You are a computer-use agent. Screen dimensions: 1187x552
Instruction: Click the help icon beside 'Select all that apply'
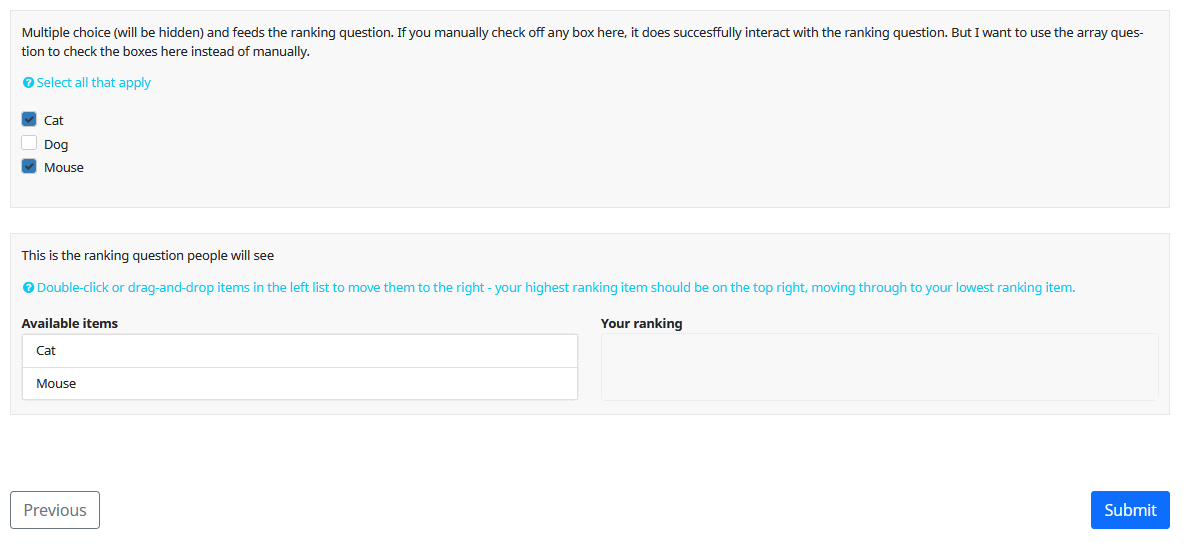[x=28, y=83]
